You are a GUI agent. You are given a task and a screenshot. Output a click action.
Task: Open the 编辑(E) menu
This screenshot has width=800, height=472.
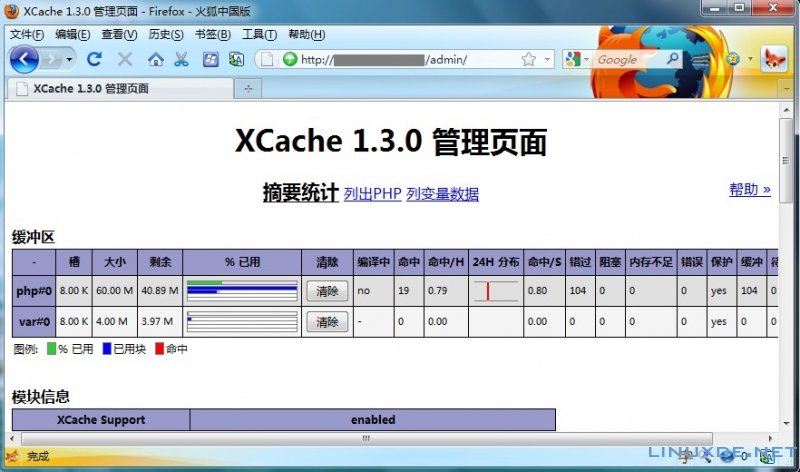pos(72,34)
